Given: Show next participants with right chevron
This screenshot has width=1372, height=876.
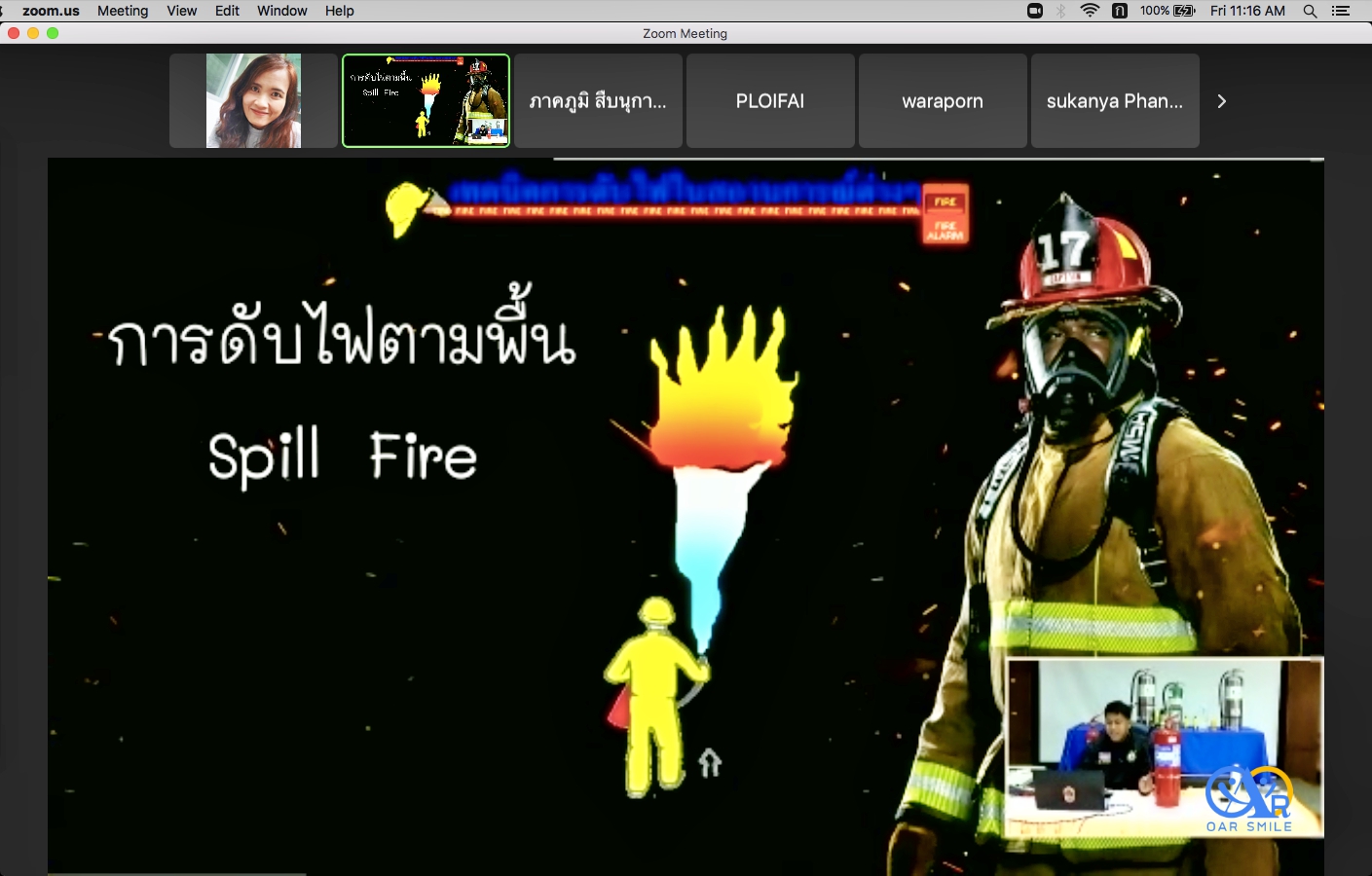Looking at the screenshot, I should tap(1221, 101).
